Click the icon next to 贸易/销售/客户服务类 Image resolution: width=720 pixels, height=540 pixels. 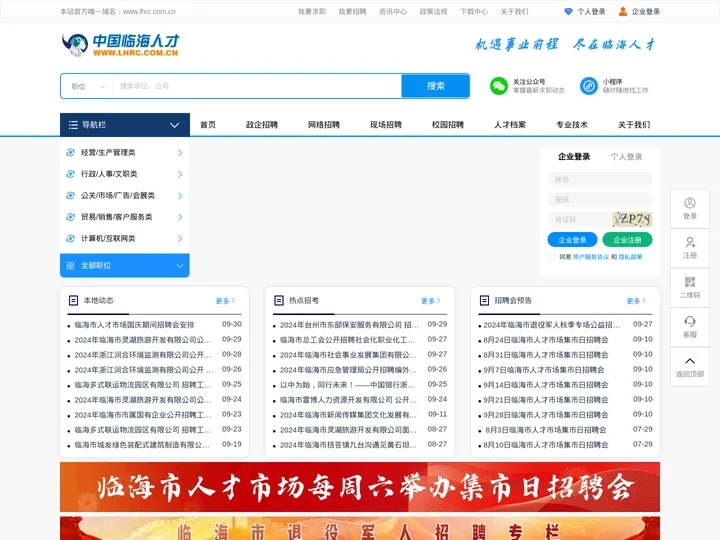[x=70, y=217]
